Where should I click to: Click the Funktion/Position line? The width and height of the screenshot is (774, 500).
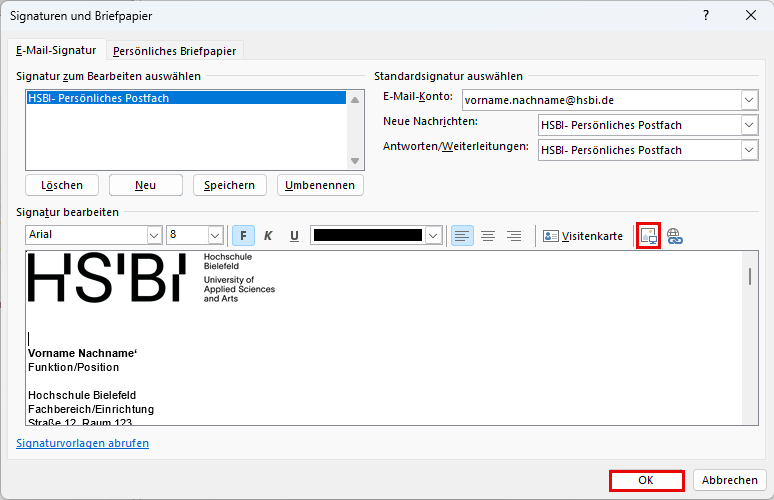(x=74, y=367)
